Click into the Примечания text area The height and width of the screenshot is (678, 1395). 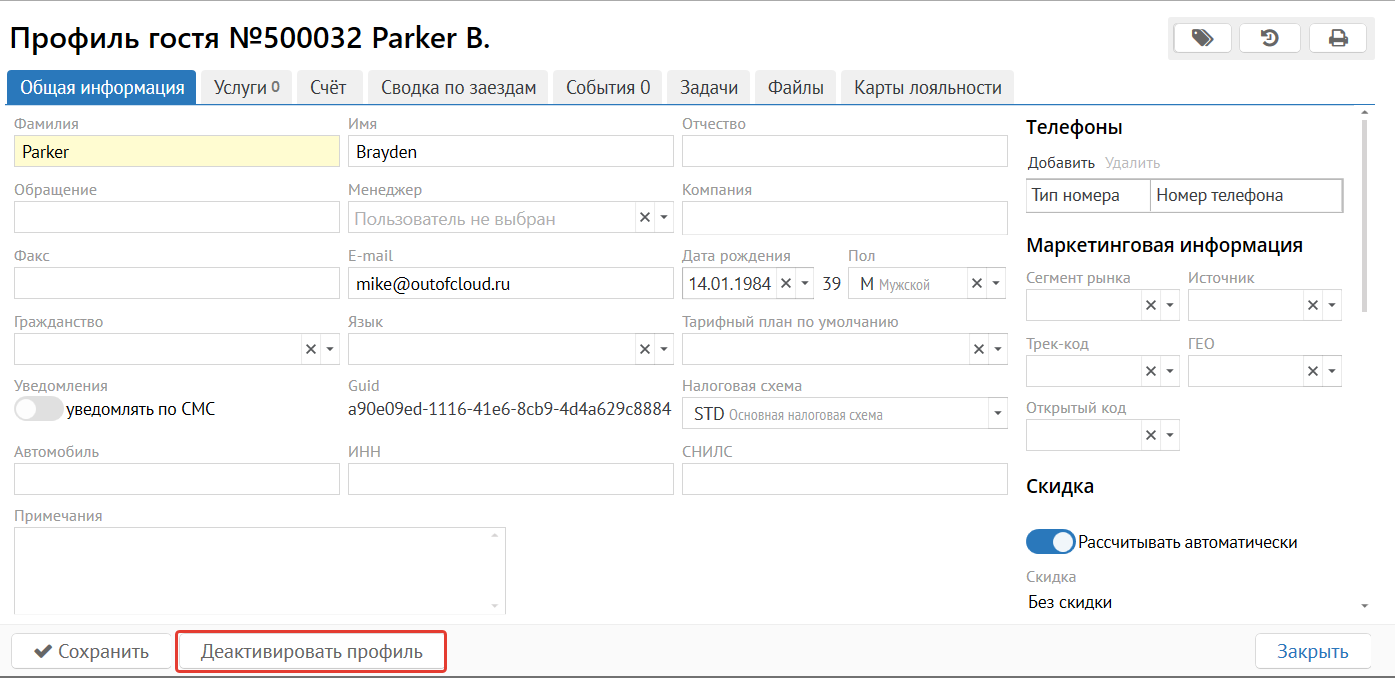[259, 570]
